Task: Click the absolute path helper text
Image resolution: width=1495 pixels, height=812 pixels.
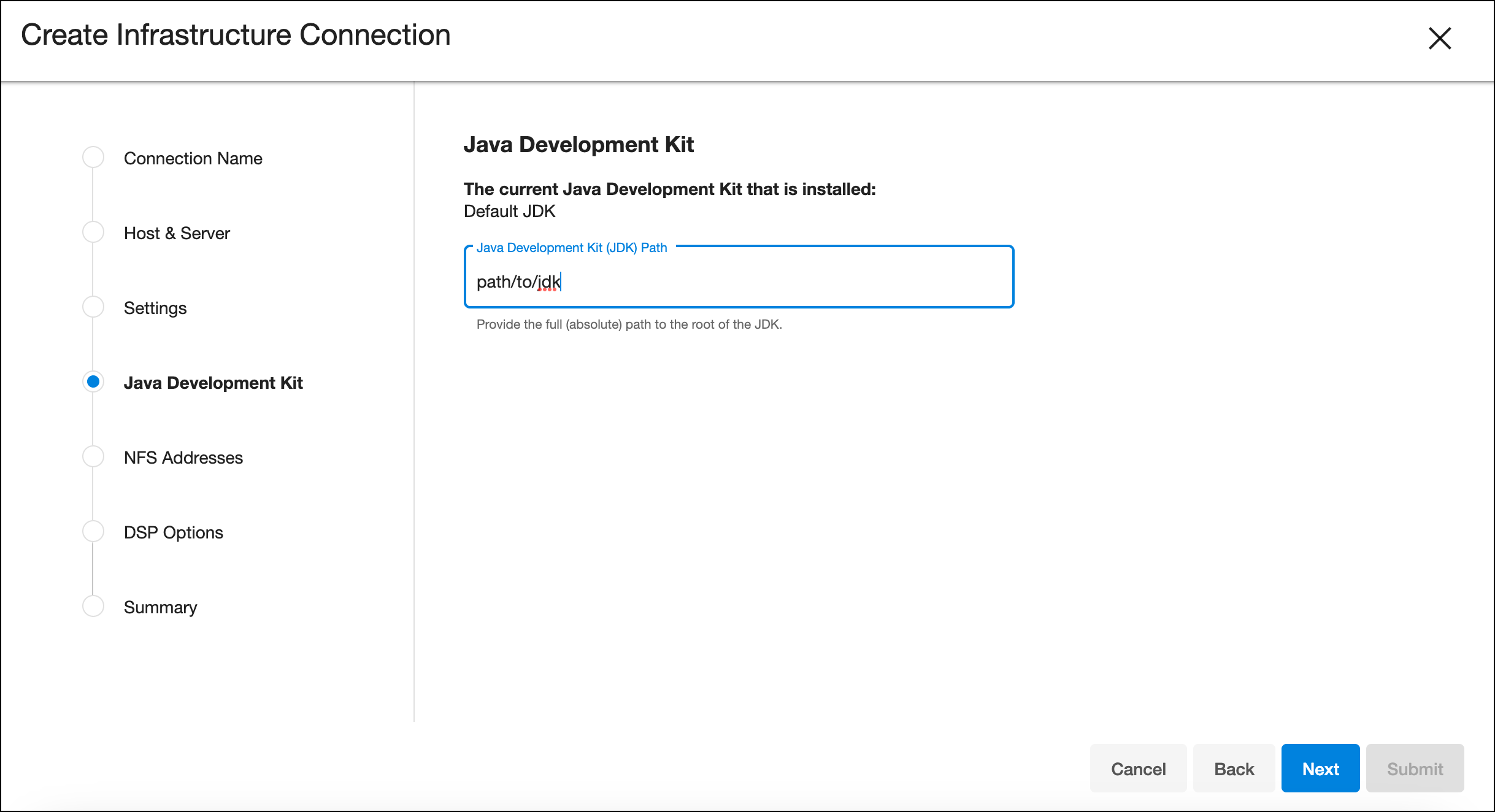Action: 629,324
